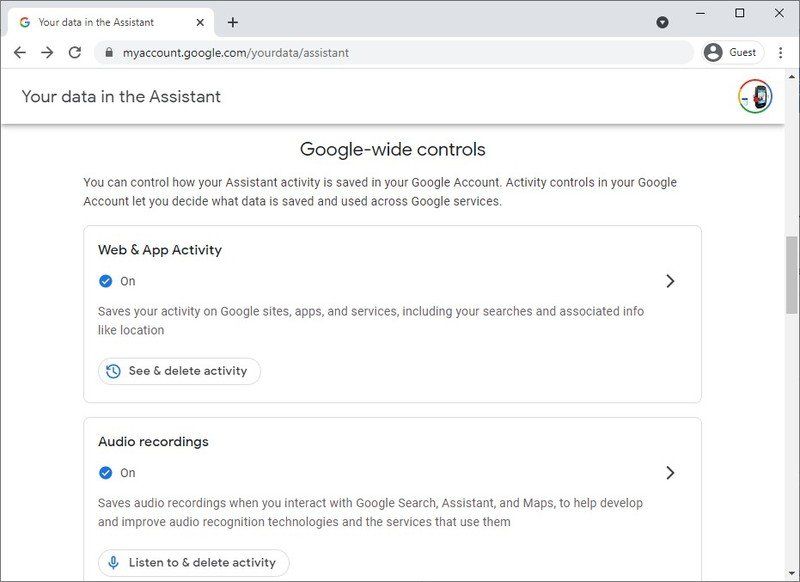Click the lock icon in the address bar
800x582 pixels.
(107, 52)
